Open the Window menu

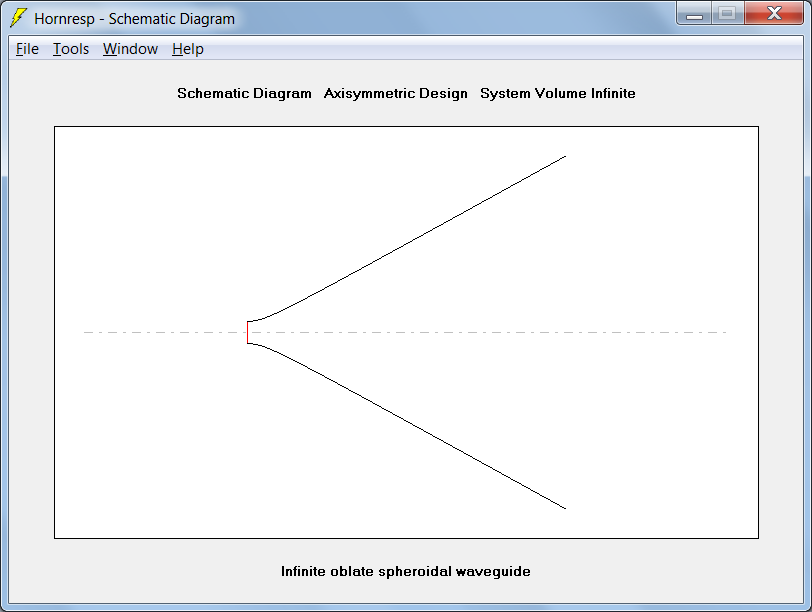pyautogui.click(x=130, y=49)
